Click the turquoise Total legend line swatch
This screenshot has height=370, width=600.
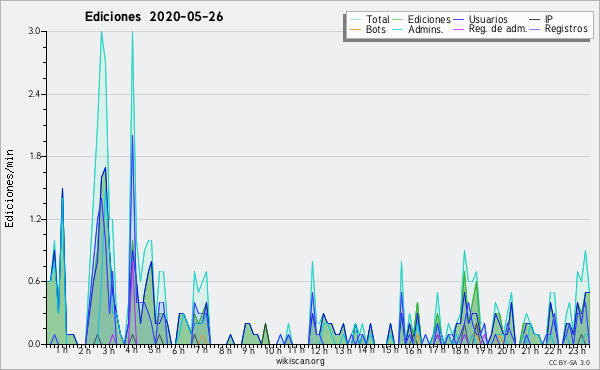click(355, 20)
